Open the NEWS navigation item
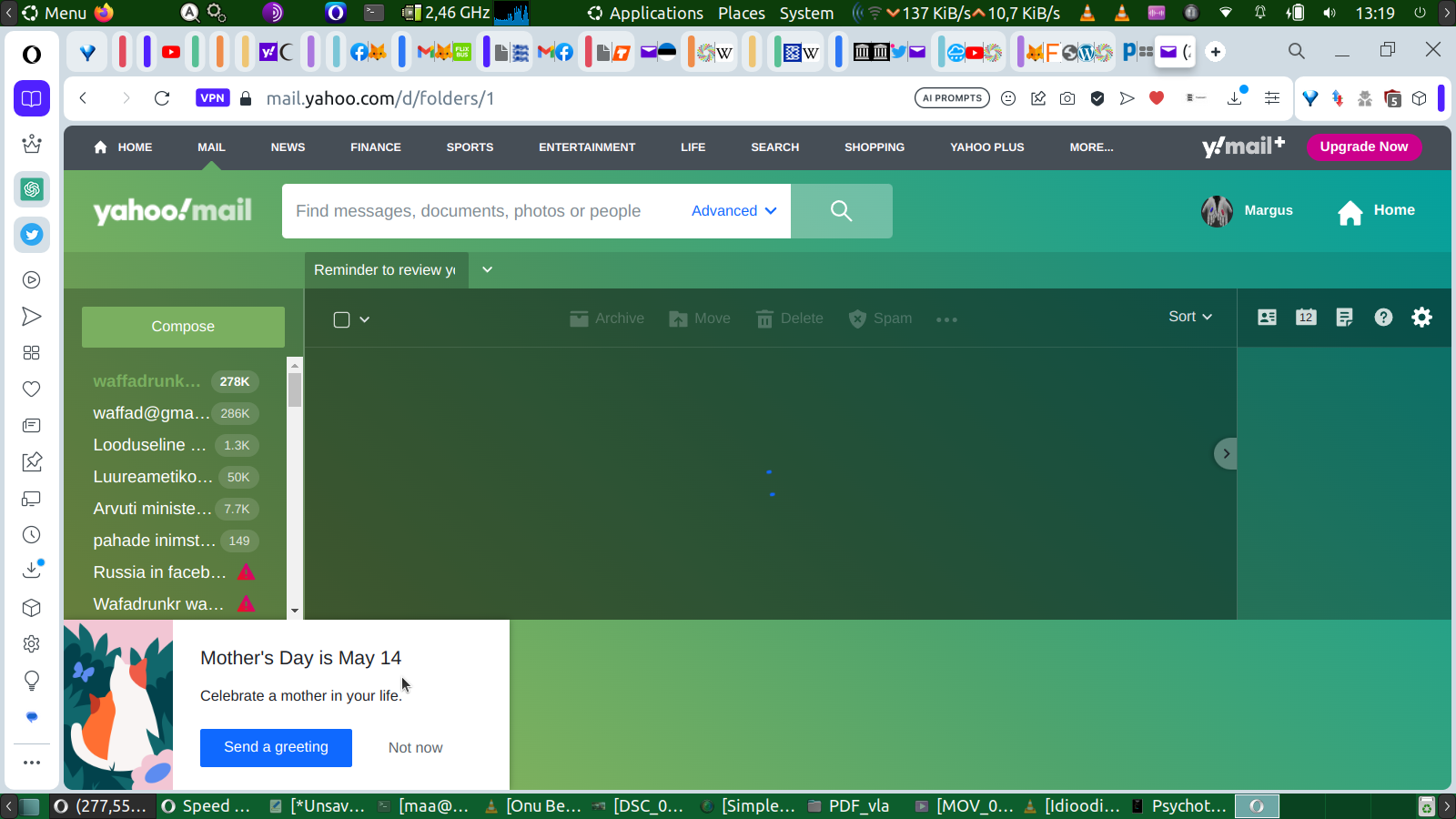The image size is (1456, 819). point(288,147)
